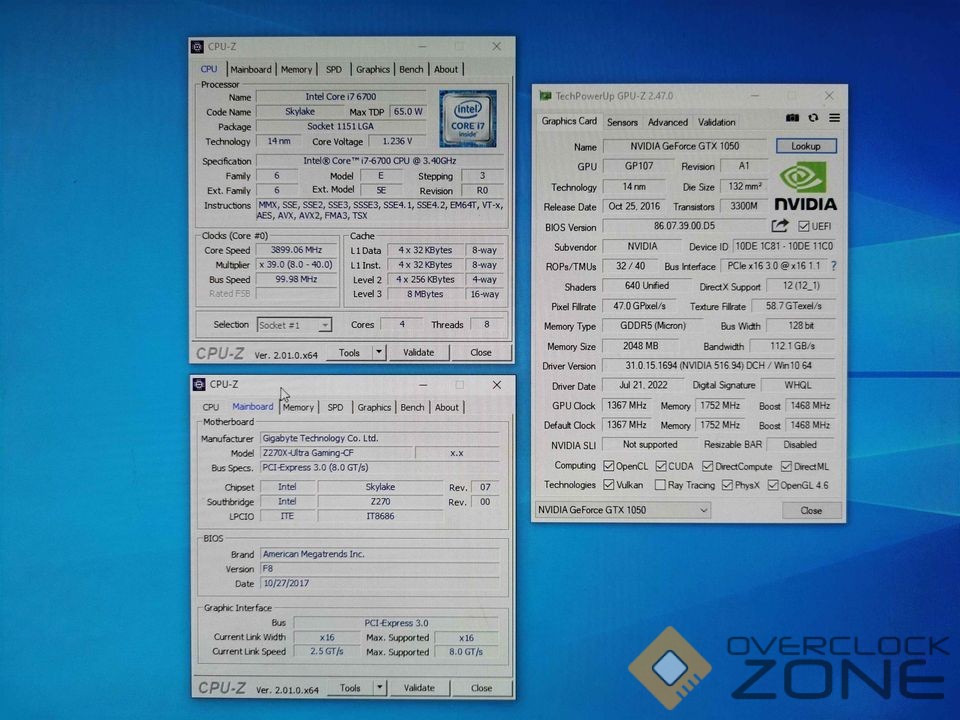Click the GPU-Z title bar app icon
Screen dimensions: 960x720
click(x=545, y=96)
